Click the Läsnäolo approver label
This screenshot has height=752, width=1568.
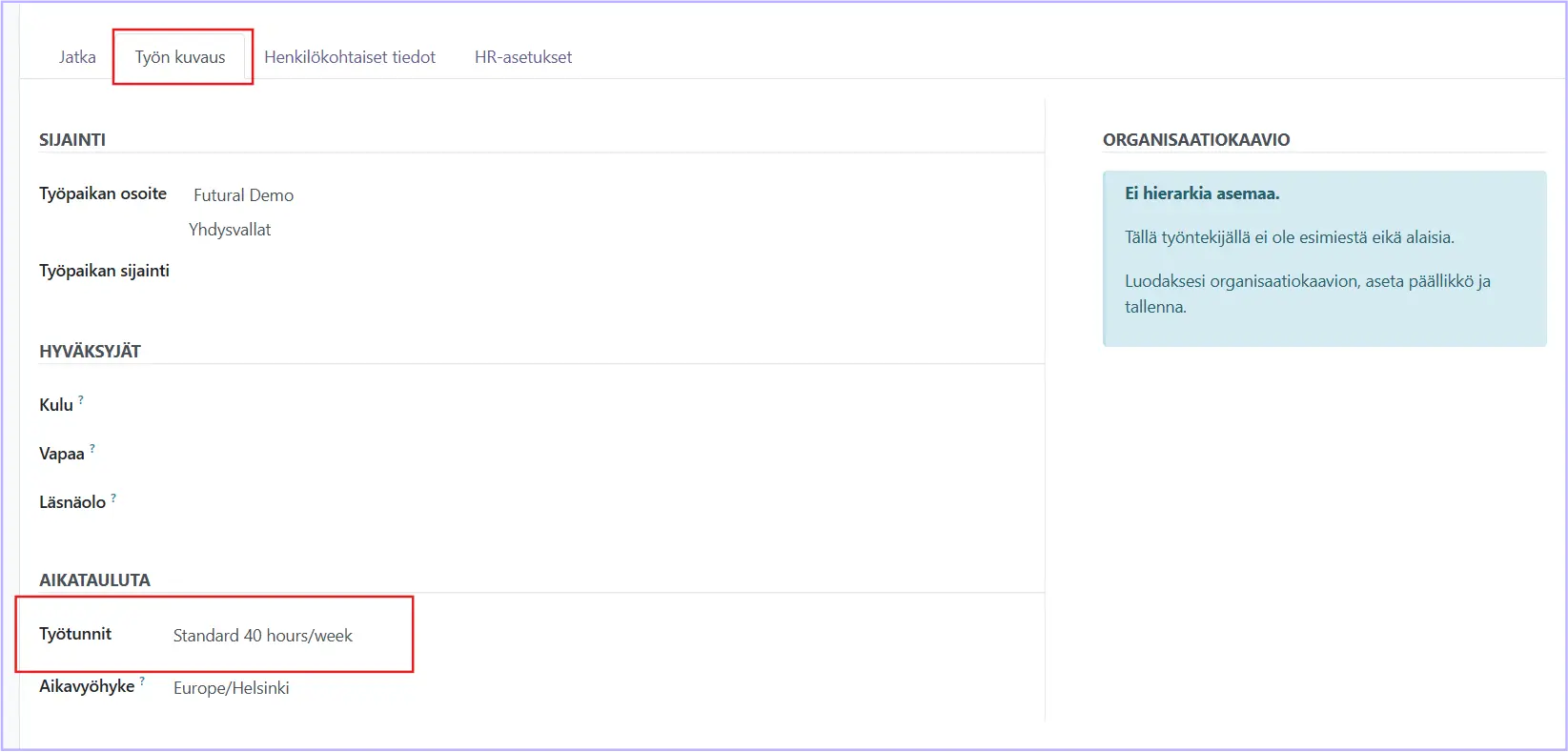coord(72,502)
